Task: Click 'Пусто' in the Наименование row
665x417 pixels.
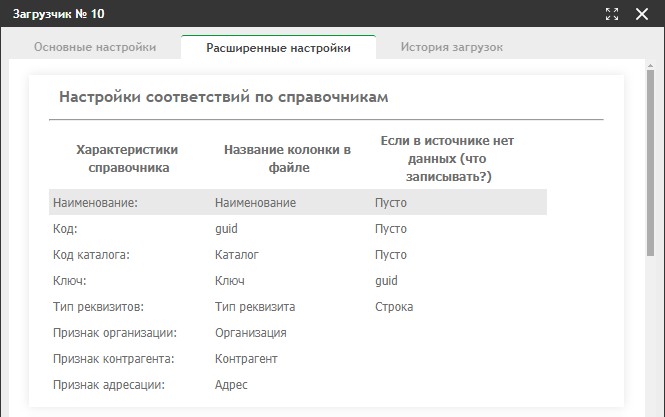Action: click(x=391, y=203)
